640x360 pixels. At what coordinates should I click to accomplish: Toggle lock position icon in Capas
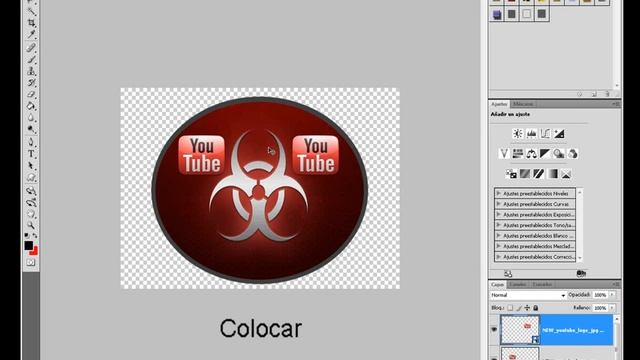527,308
